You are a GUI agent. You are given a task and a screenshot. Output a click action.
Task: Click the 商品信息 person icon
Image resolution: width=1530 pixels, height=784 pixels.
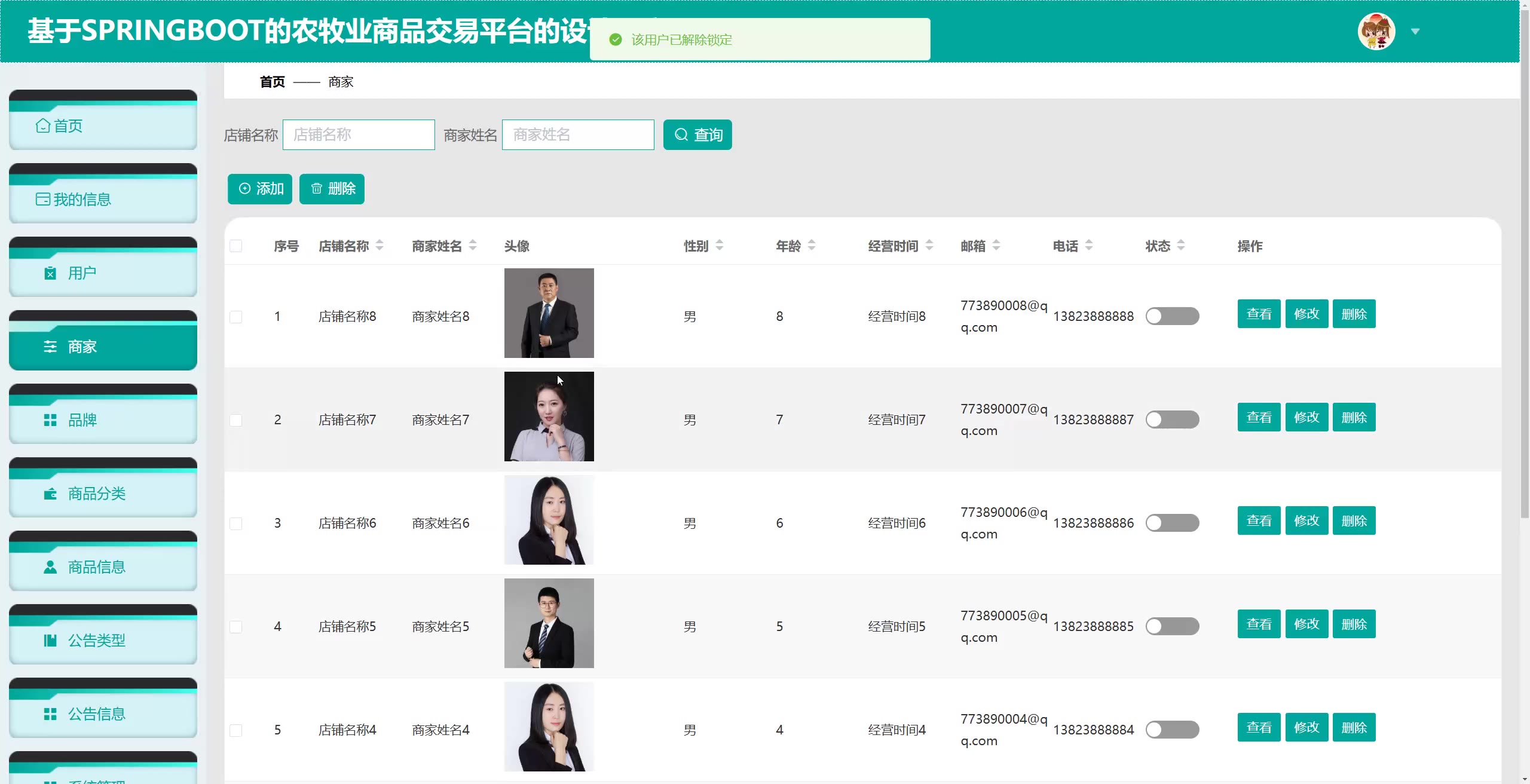tap(50, 567)
